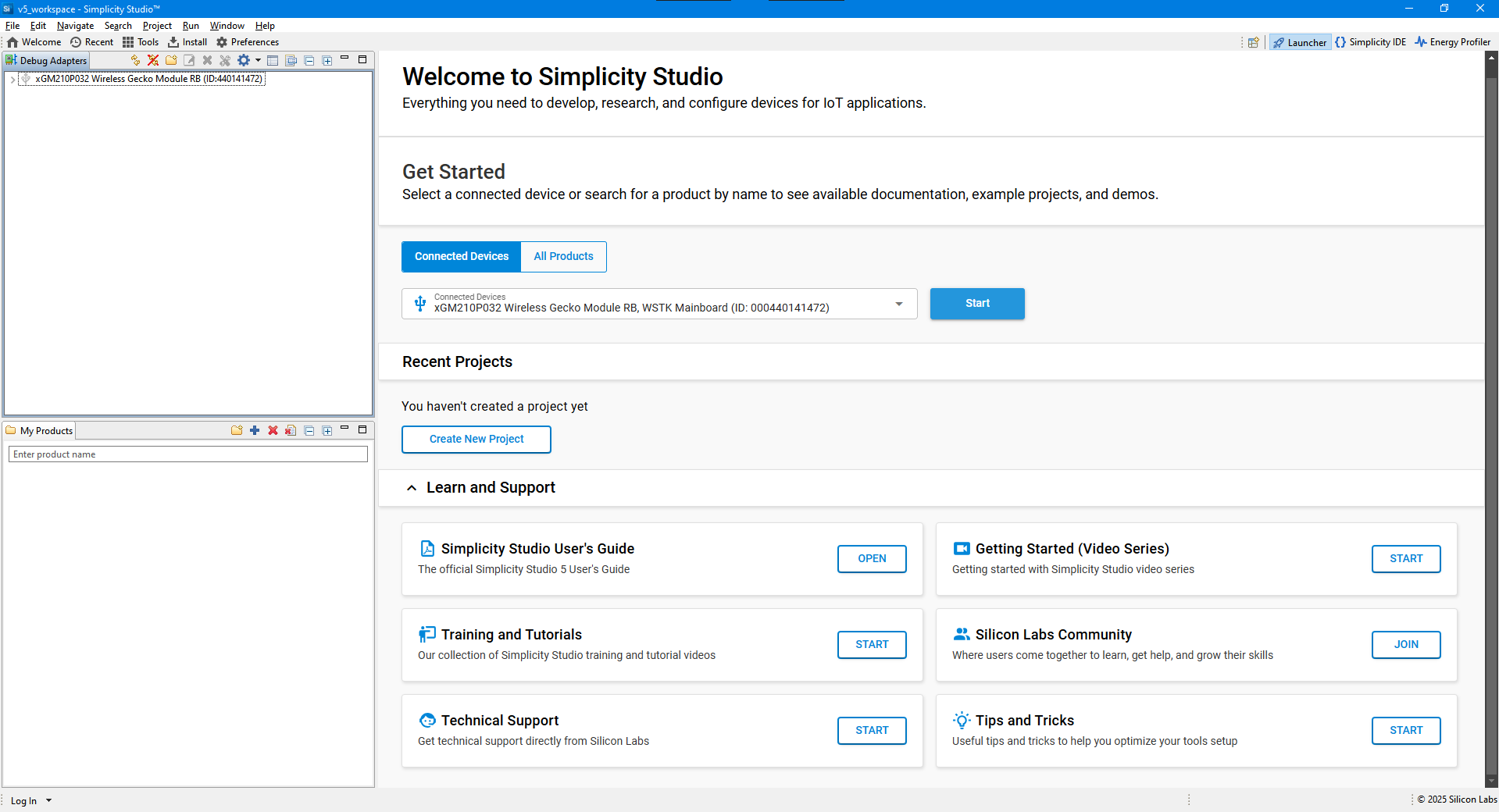This screenshot has width=1499, height=812.
Task: Go to Welcome home toolbar button
Action: click(x=34, y=42)
